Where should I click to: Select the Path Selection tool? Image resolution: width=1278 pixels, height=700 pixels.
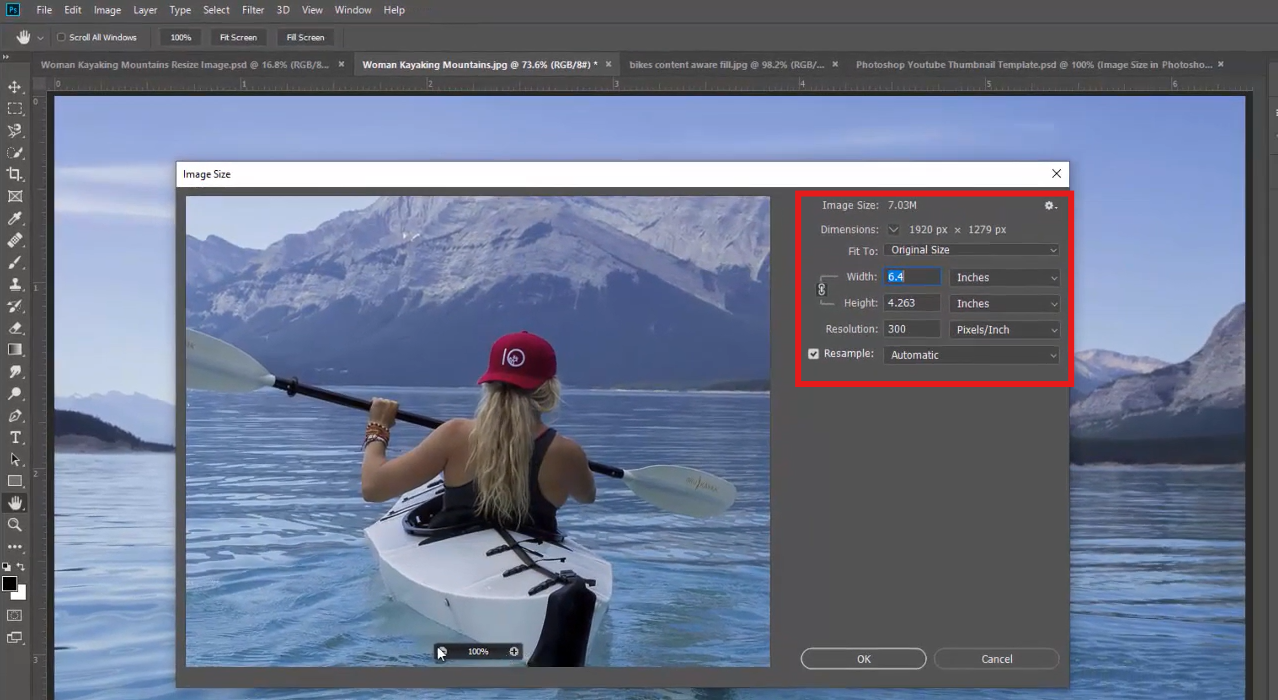point(15,460)
